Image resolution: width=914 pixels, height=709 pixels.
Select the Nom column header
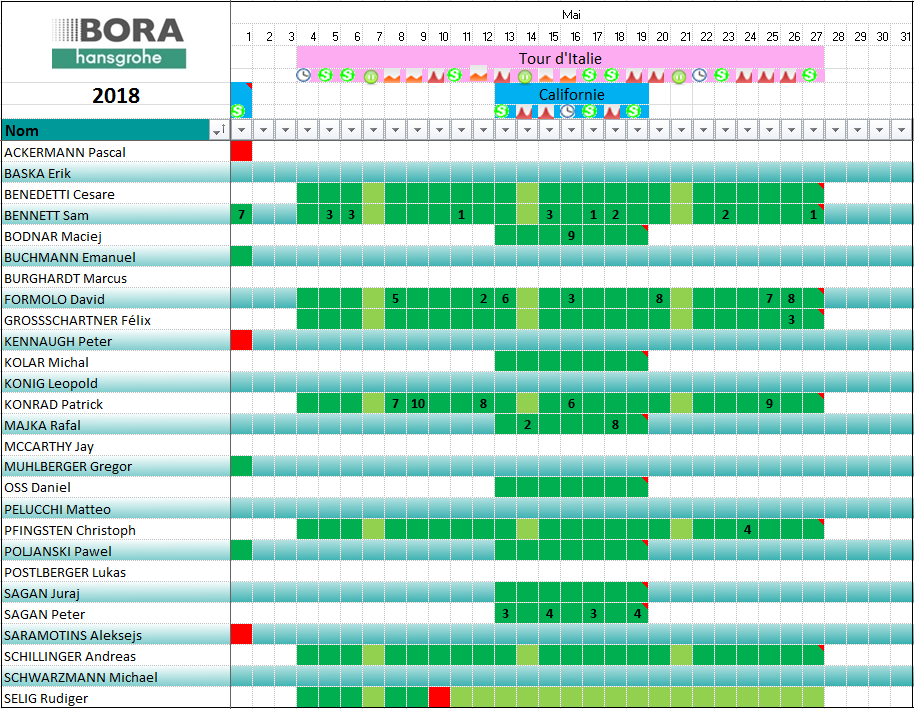coord(106,130)
